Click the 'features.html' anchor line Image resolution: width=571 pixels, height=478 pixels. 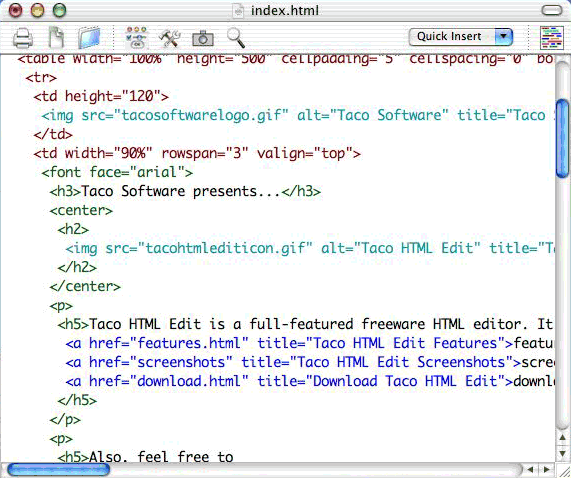click(x=310, y=343)
